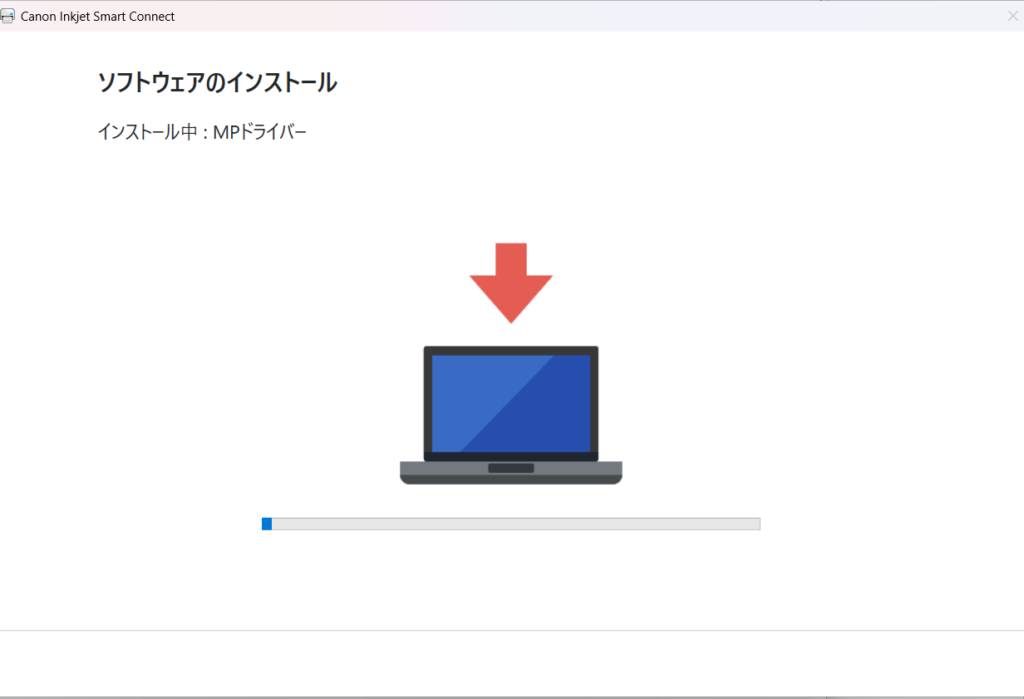Click the laptop's blue screen illustration
This screenshot has height=699, width=1024.
coord(511,404)
